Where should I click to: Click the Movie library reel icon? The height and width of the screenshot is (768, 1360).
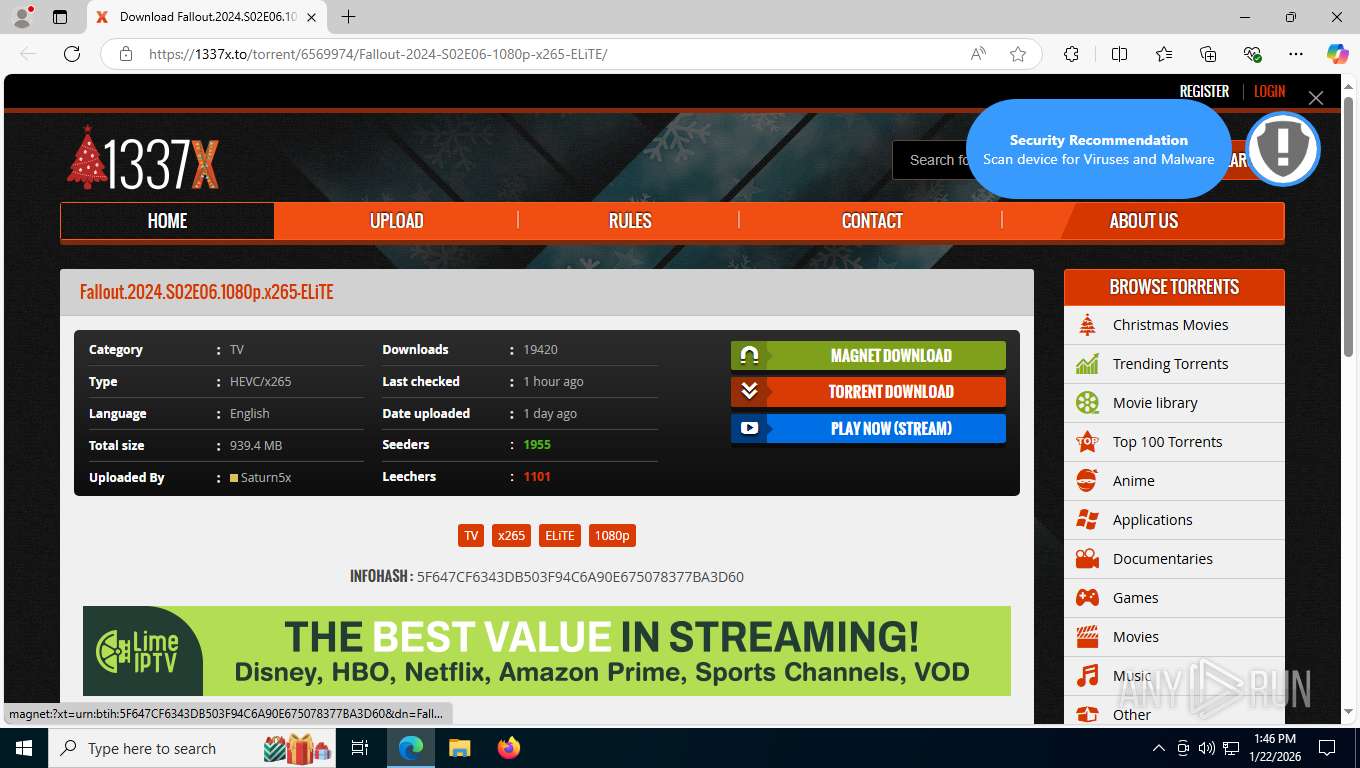coord(1087,403)
